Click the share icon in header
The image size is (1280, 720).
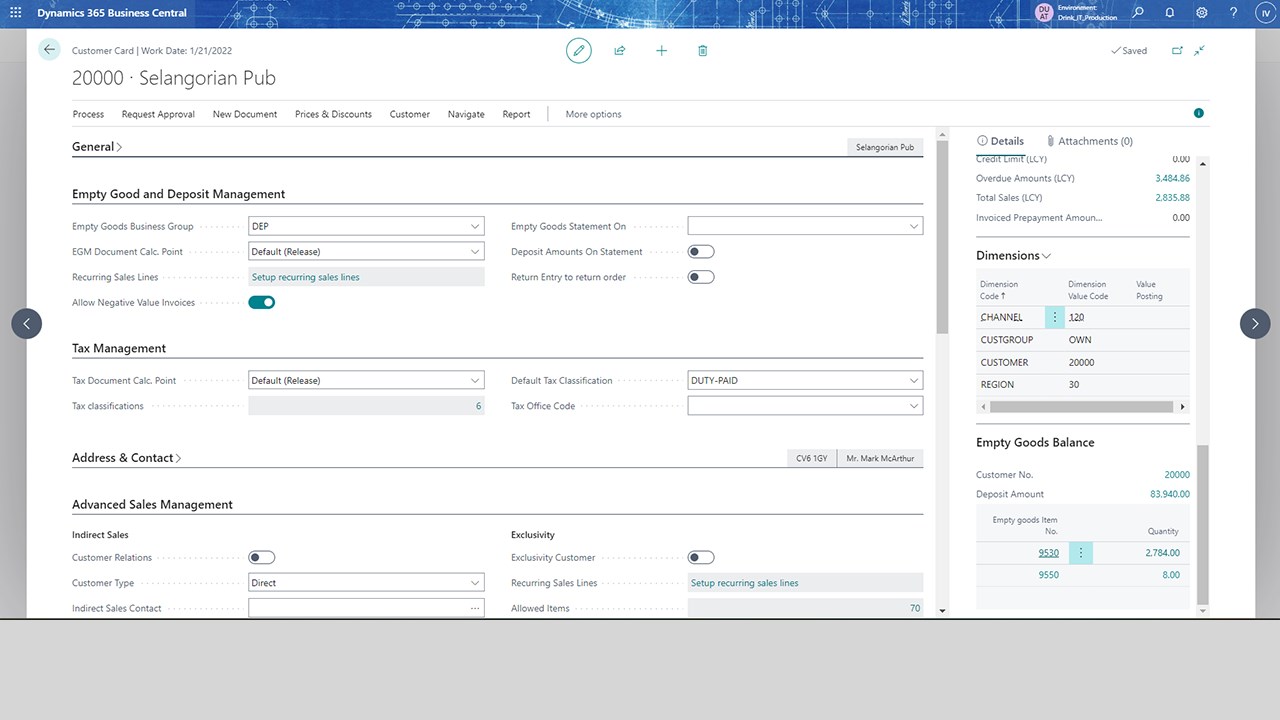click(x=620, y=51)
